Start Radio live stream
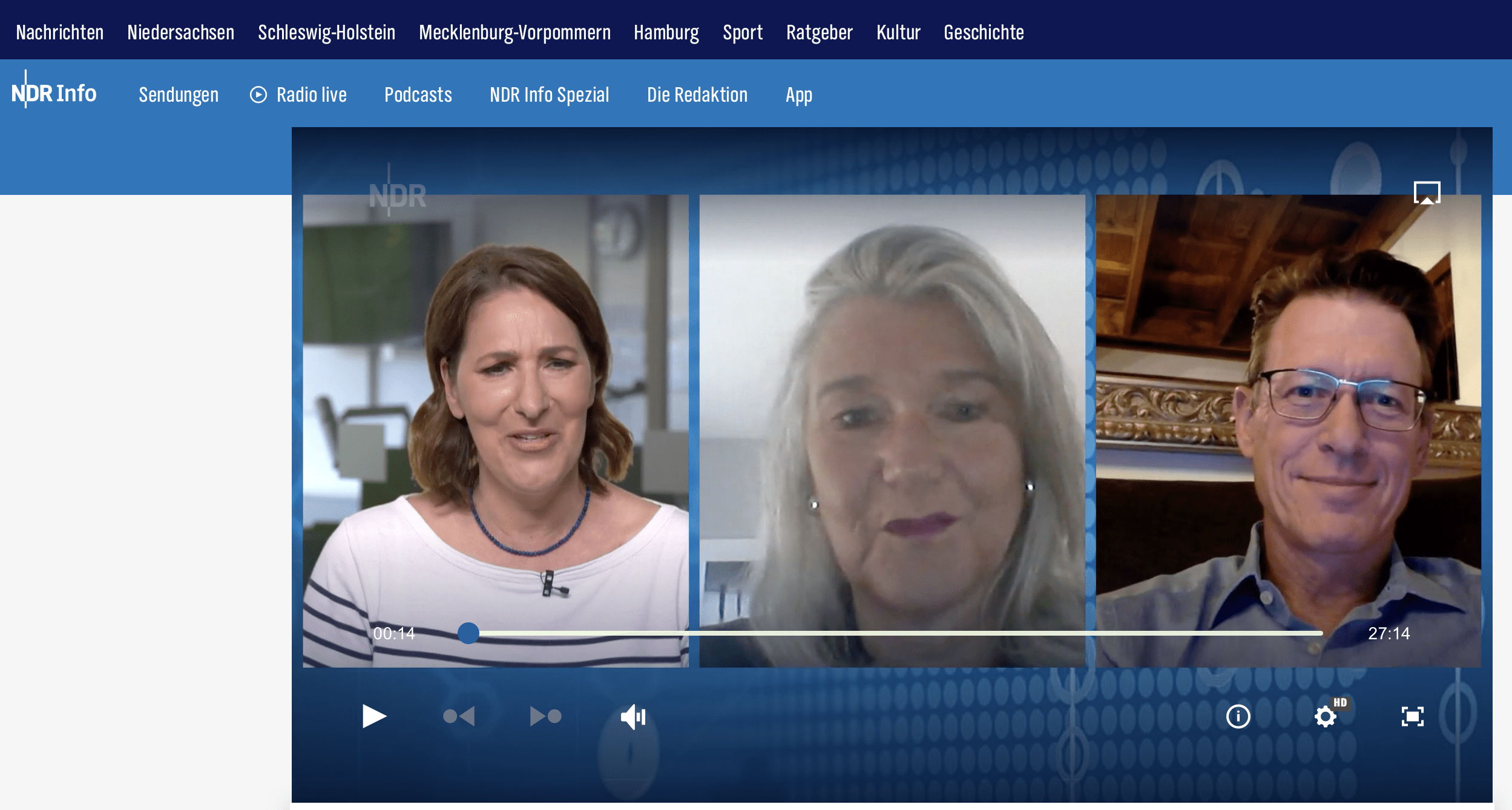 pyautogui.click(x=312, y=95)
